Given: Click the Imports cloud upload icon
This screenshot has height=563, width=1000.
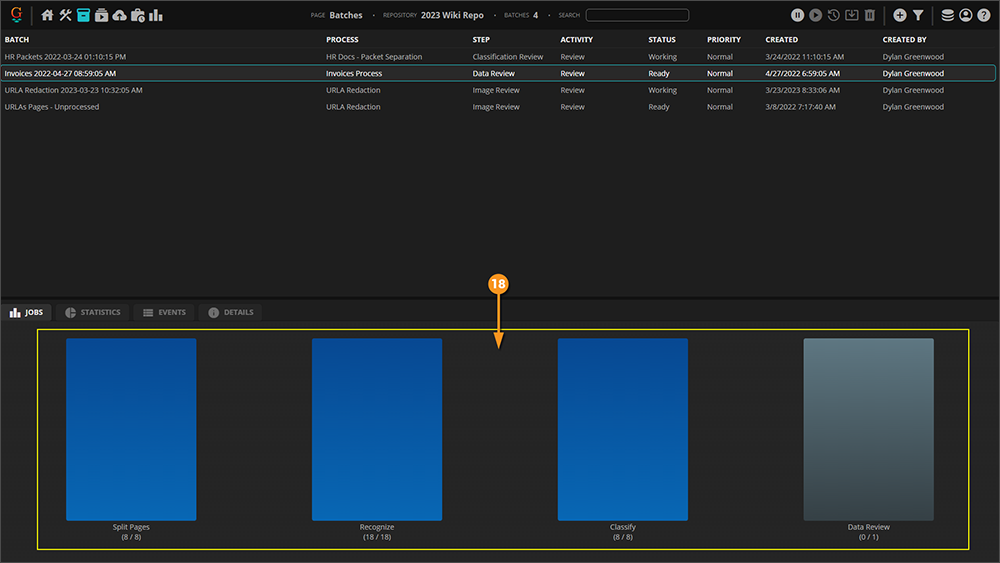Looking at the screenshot, I should [120, 15].
